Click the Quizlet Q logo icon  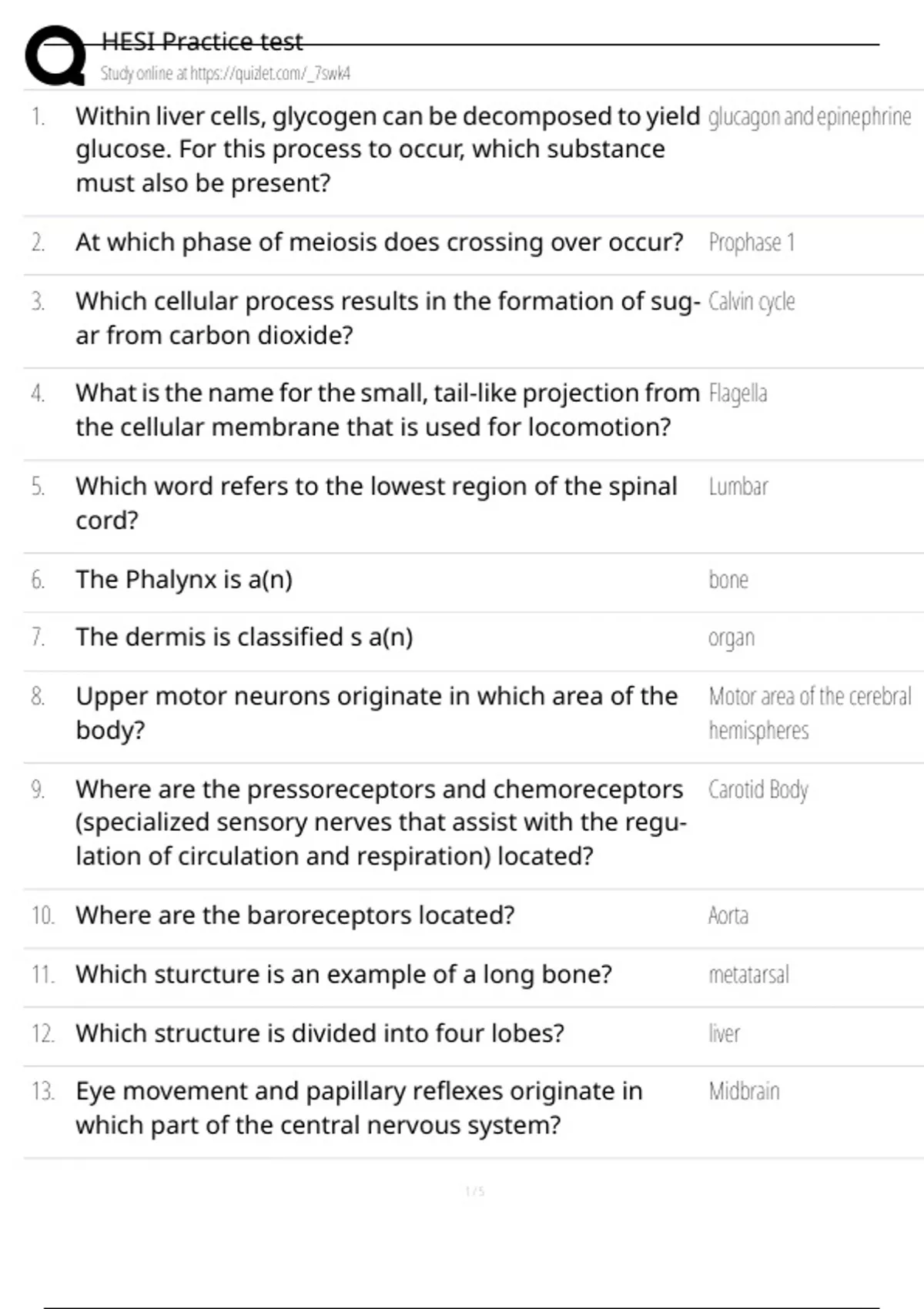pyautogui.click(x=55, y=55)
